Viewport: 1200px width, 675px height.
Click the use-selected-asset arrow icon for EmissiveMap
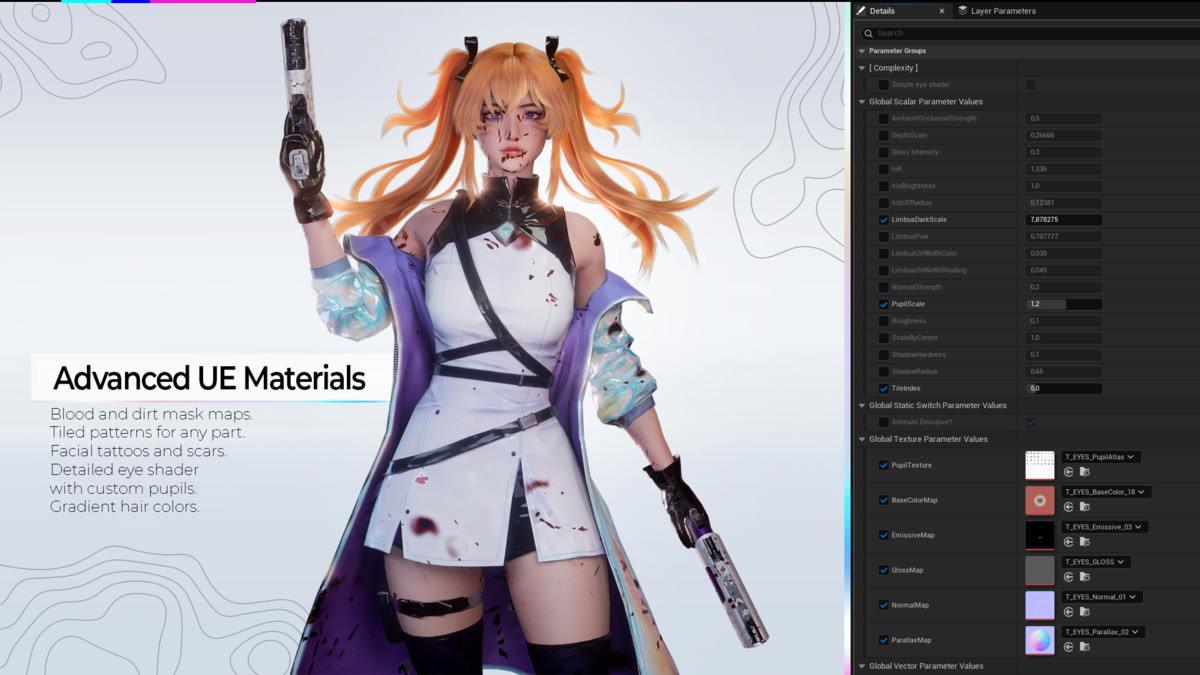(x=1069, y=542)
